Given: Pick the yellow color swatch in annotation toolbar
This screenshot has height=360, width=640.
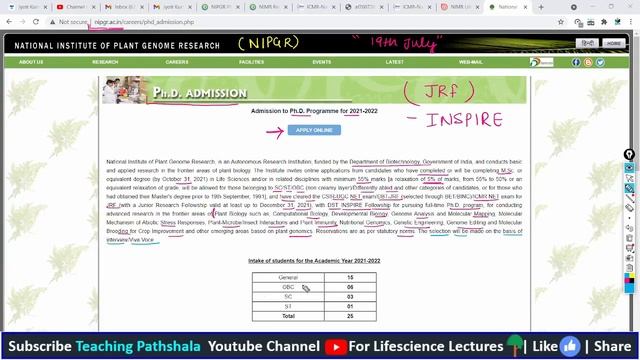Looking at the screenshot, I should pos(632,276).
